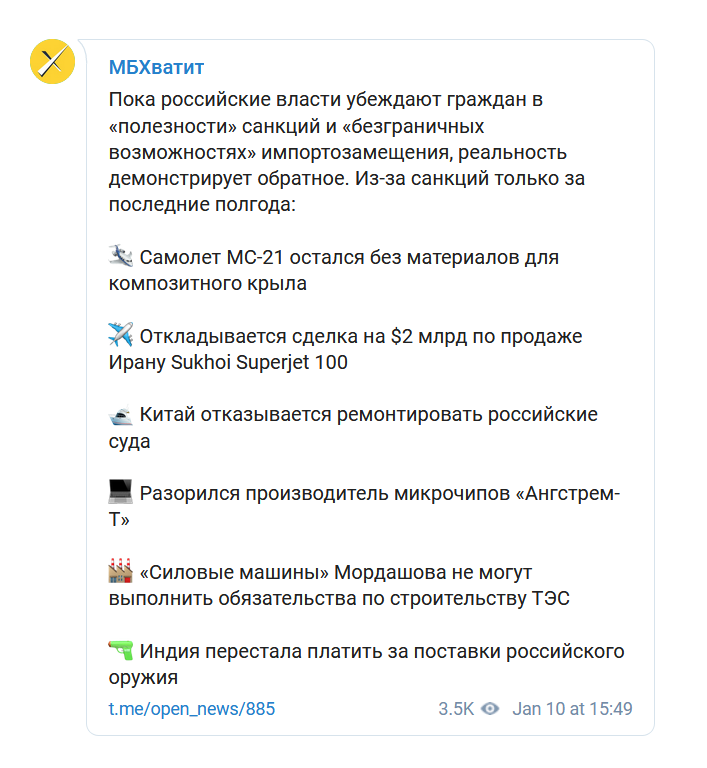Click the factory emoji before Силовые машины
Screen dimensions: 707x768
coord(120,572)
